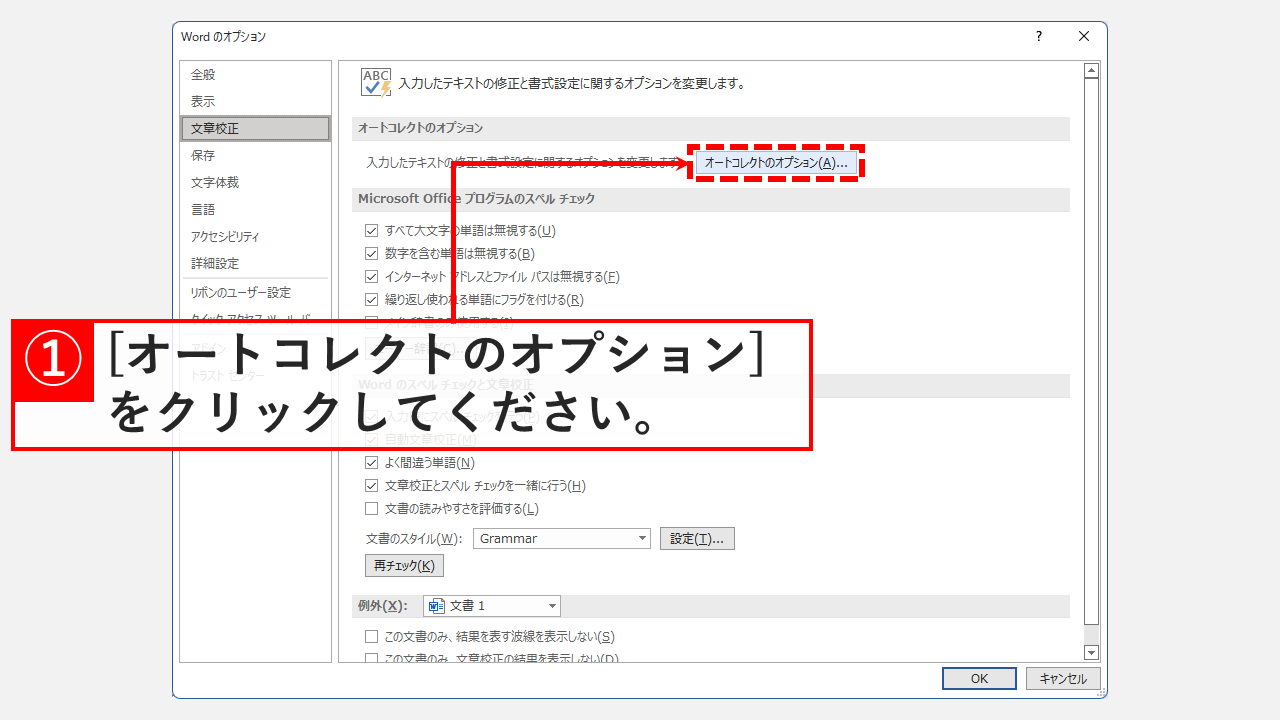This screenshot has width=1280, height=720.
Task: Enable 文書の読みやすさを評価する checkbox
Action: 372,509
